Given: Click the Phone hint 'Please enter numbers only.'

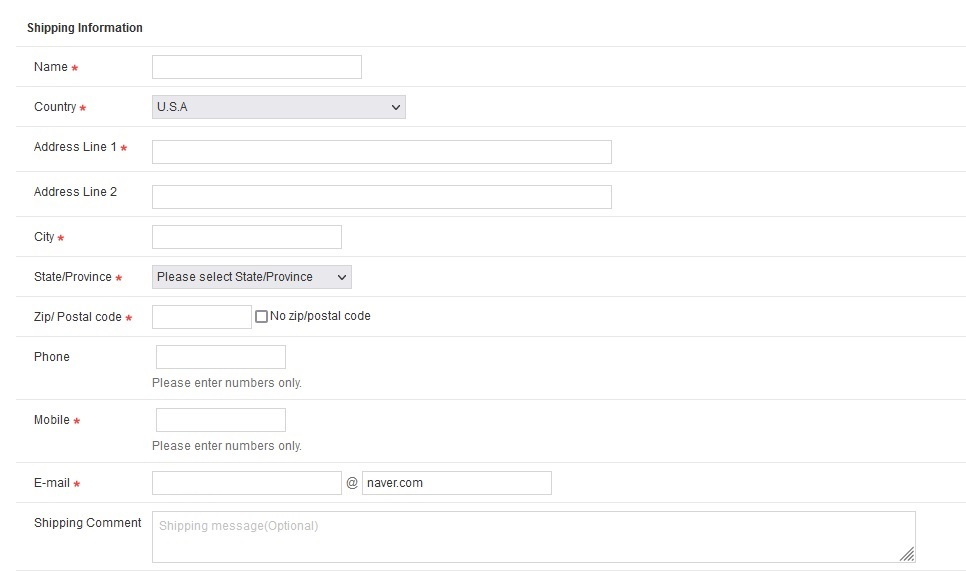Looking at the screenshot, I should pos(227,383).
